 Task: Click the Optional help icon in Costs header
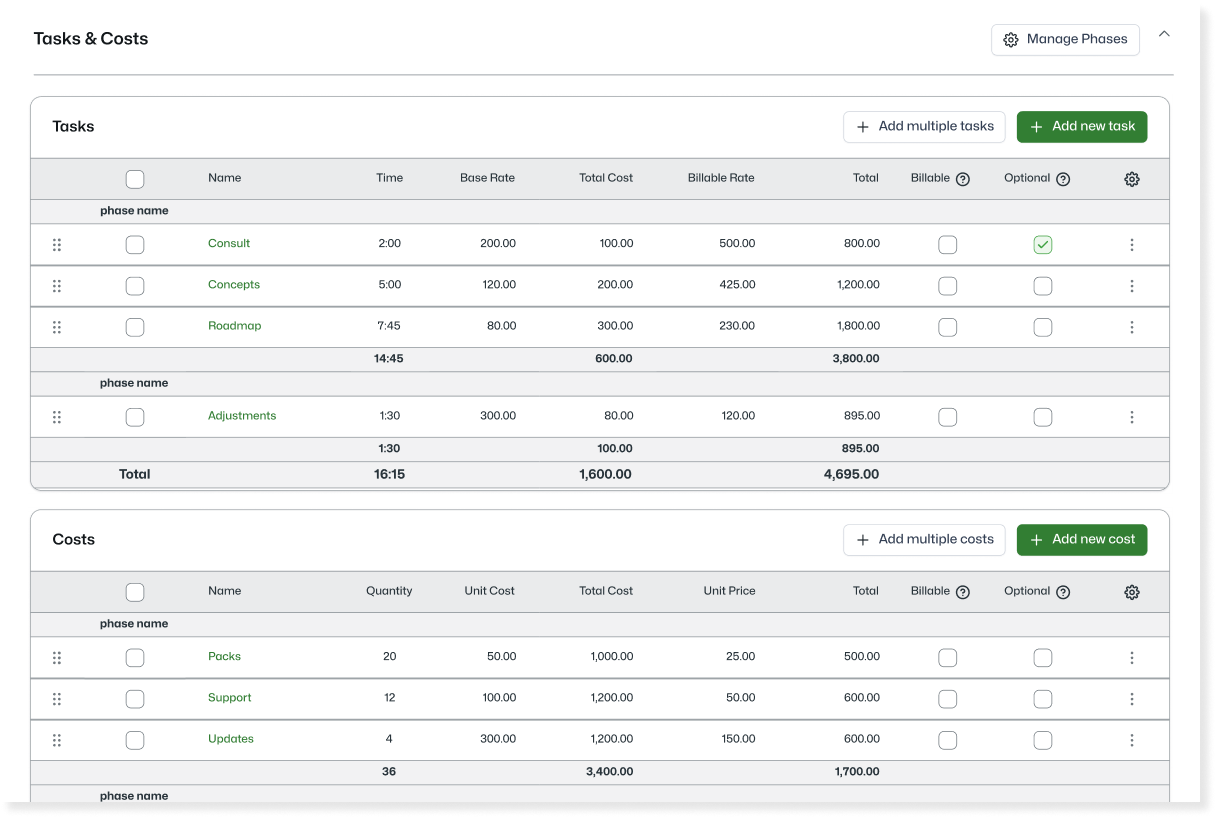click(x=1063, y=592)
